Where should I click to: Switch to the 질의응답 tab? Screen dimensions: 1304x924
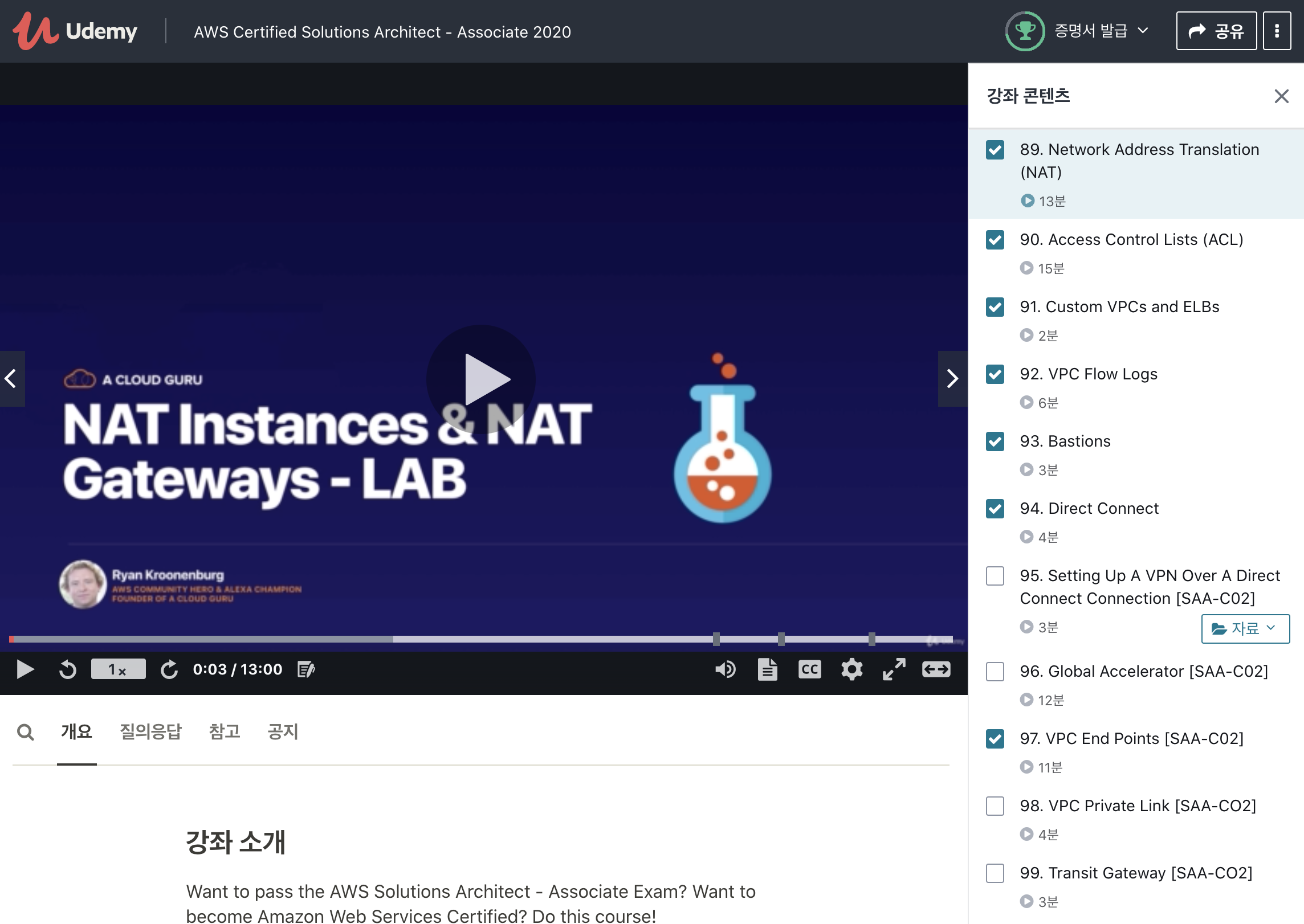tap(150, 731)
